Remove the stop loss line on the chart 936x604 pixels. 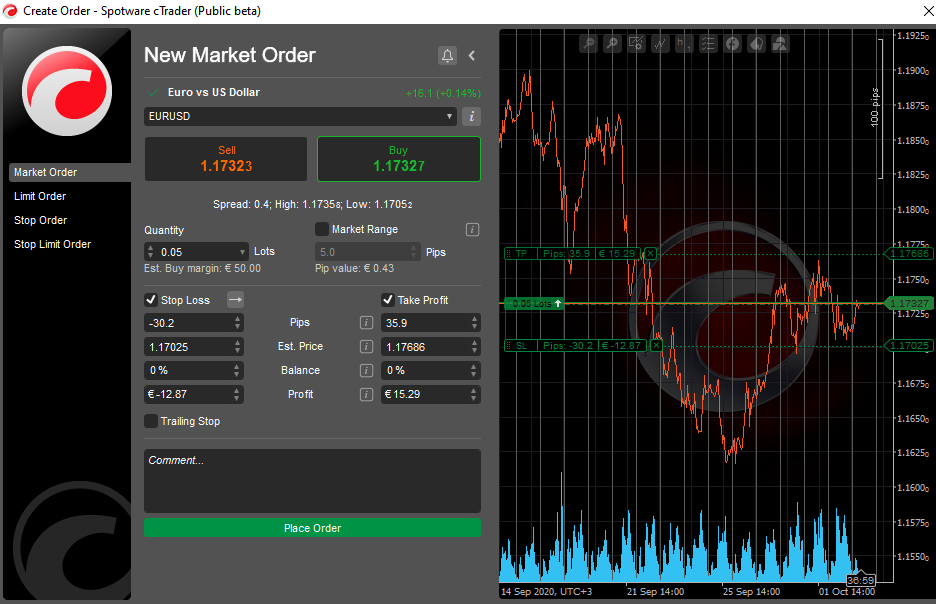click(656, 346)
